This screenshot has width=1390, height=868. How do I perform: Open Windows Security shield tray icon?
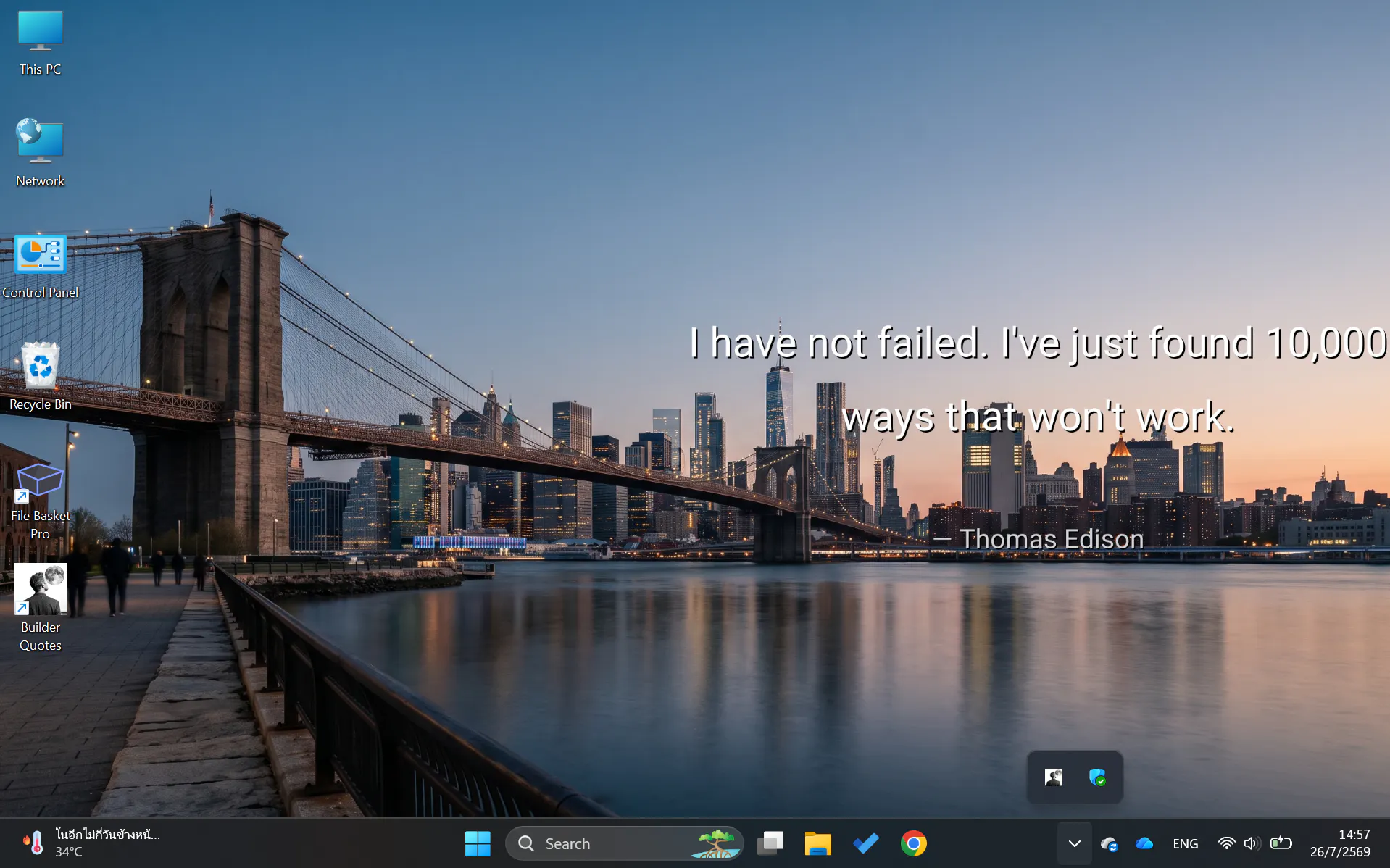pyautogui.click(x=1097, y=777)
